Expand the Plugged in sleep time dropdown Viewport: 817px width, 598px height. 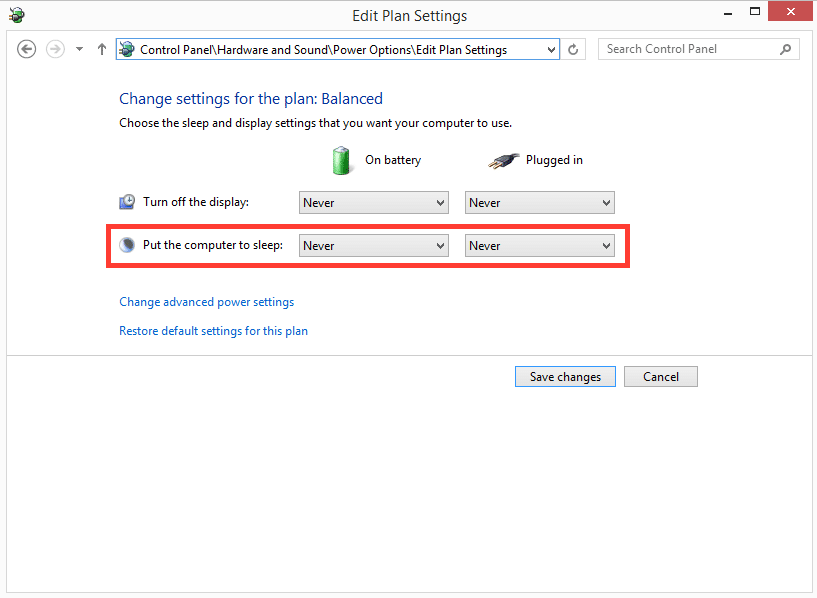[539, 246]
